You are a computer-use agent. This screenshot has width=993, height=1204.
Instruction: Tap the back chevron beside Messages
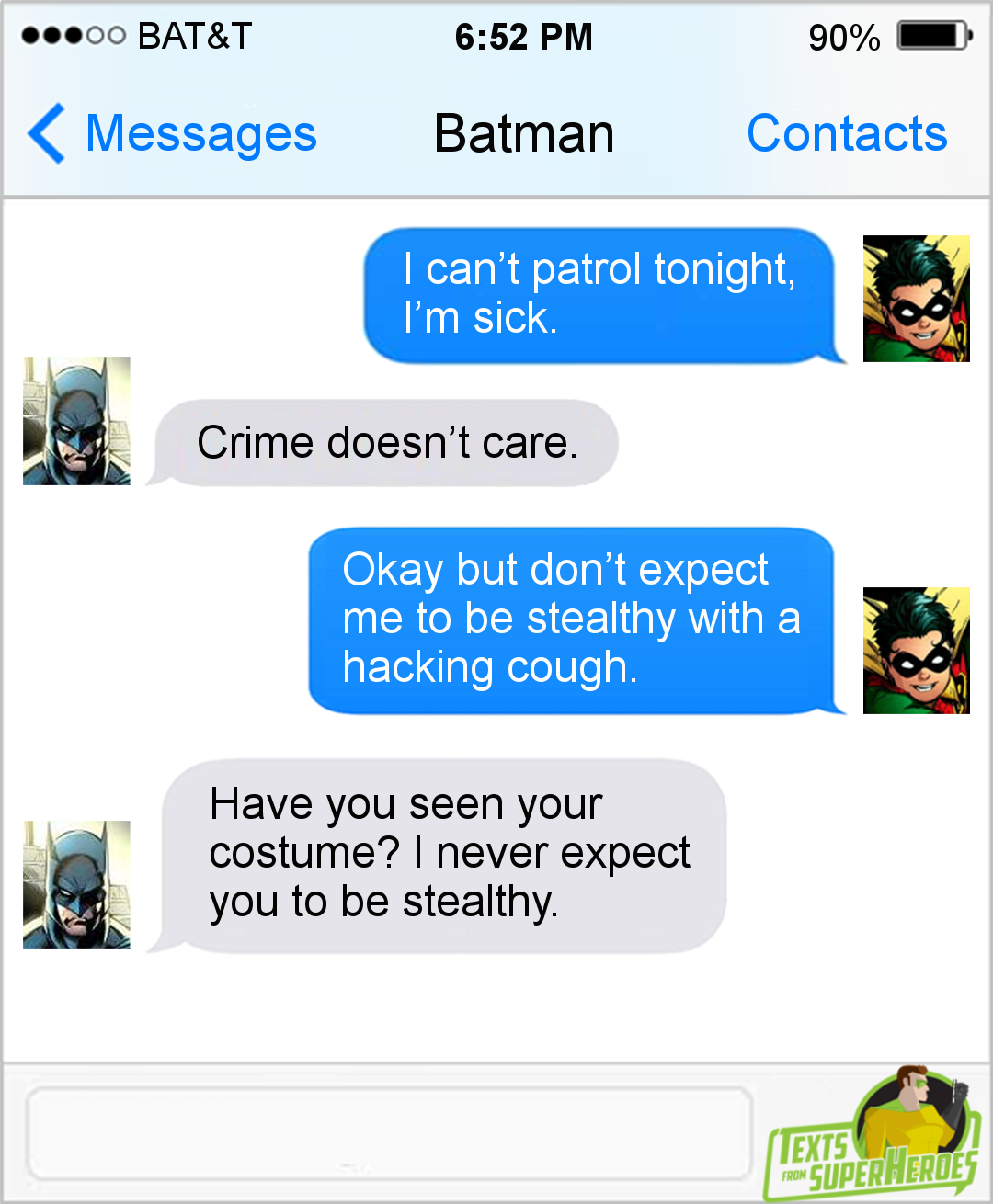[x=46, y=133]
